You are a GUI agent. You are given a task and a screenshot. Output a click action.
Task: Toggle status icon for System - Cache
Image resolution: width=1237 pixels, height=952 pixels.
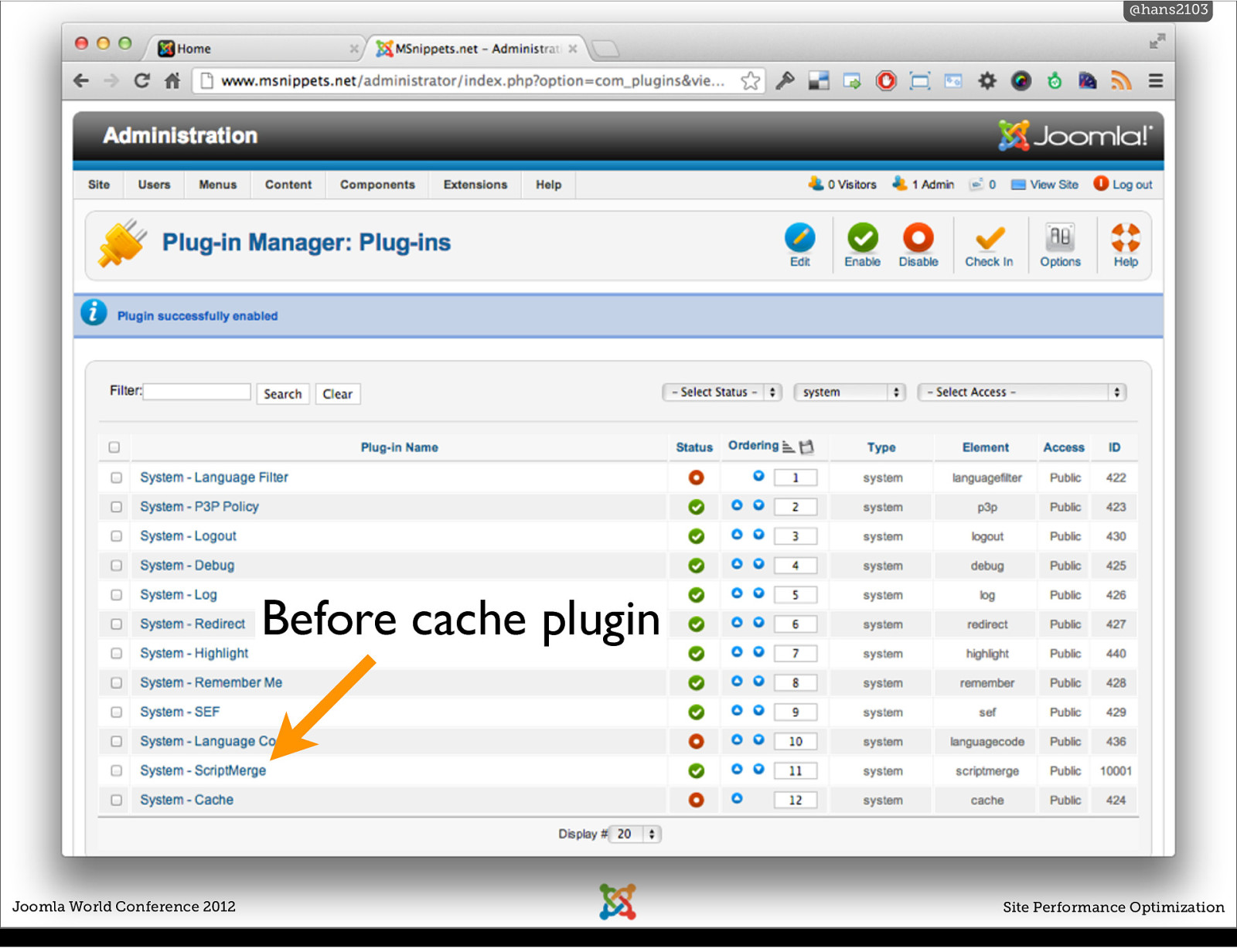pos(696,800)
